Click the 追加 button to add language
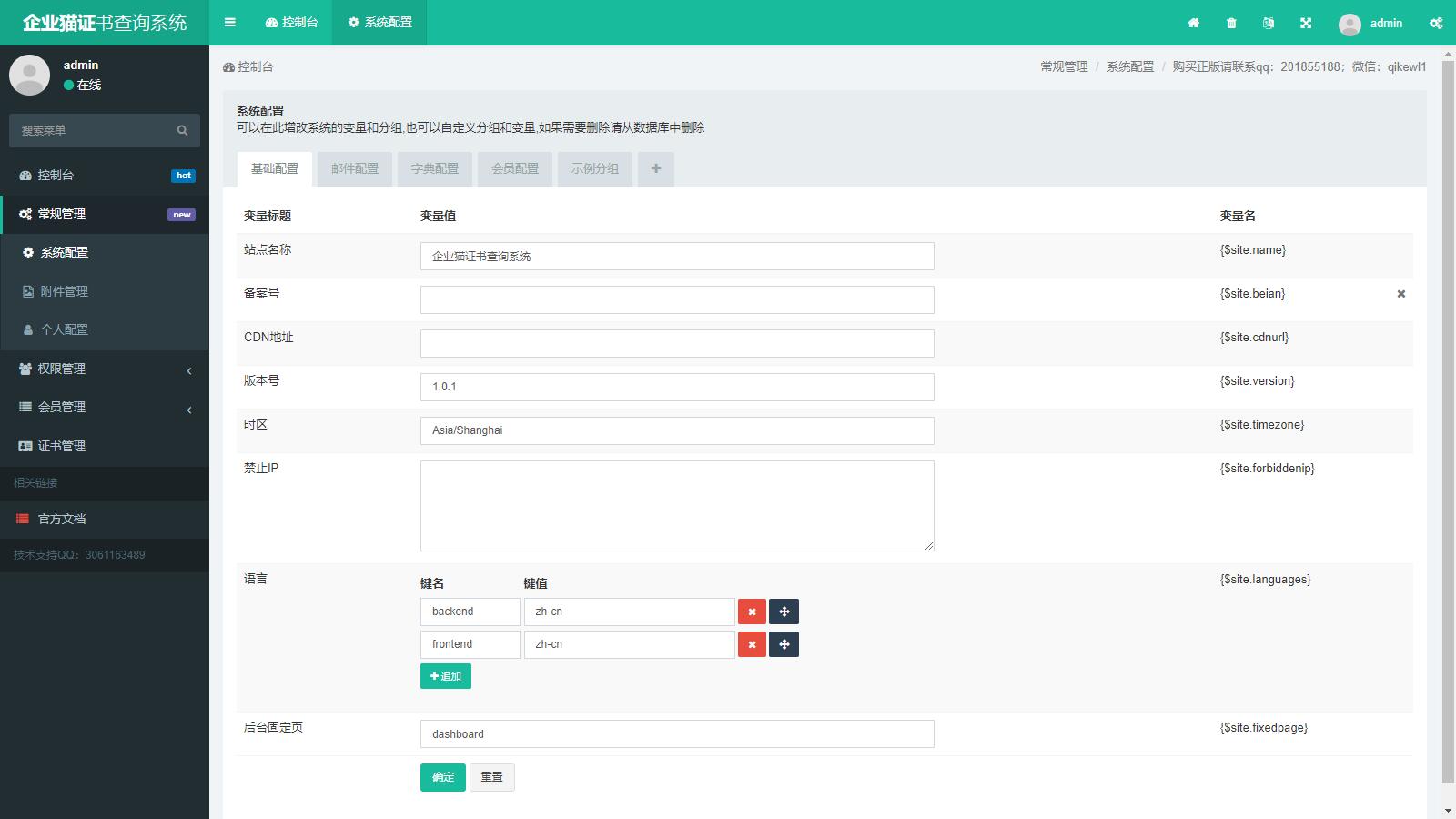 446,676
